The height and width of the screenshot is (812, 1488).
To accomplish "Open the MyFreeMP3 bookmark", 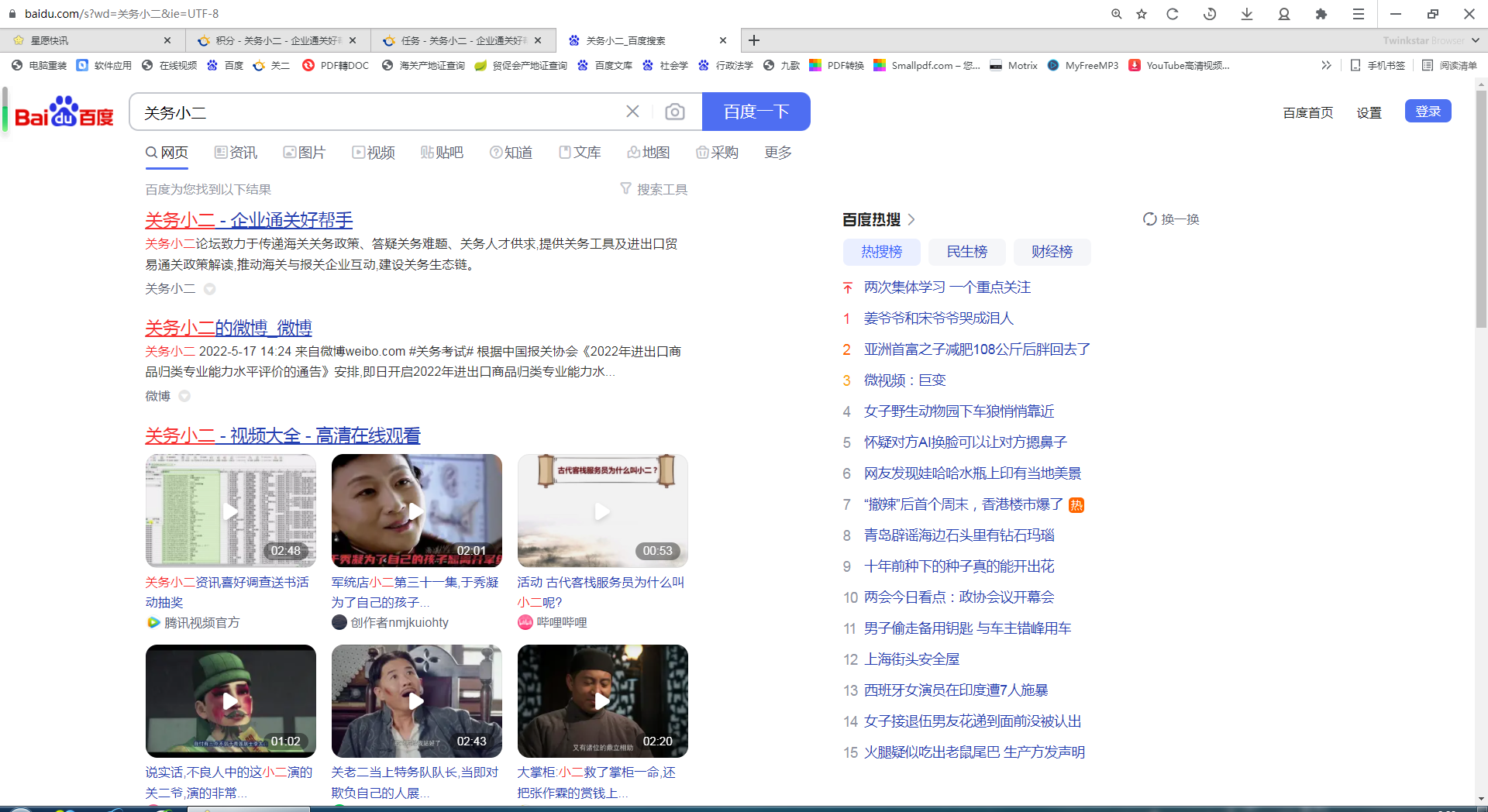I will click(x=1083, y=65).
